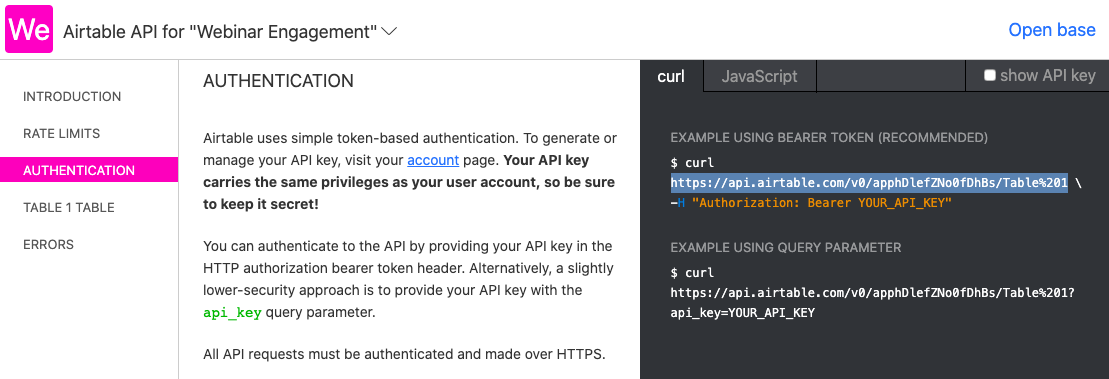The image size is (1109, 379).
Task: Click Example Using Bearer Token heading
Action: pos(829,137)
